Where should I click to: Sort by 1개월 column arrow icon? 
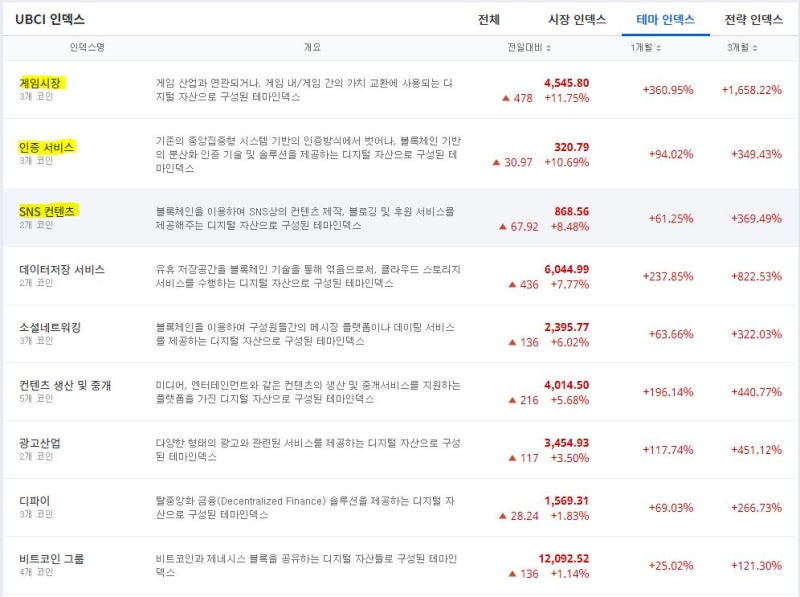pos(658,48)
